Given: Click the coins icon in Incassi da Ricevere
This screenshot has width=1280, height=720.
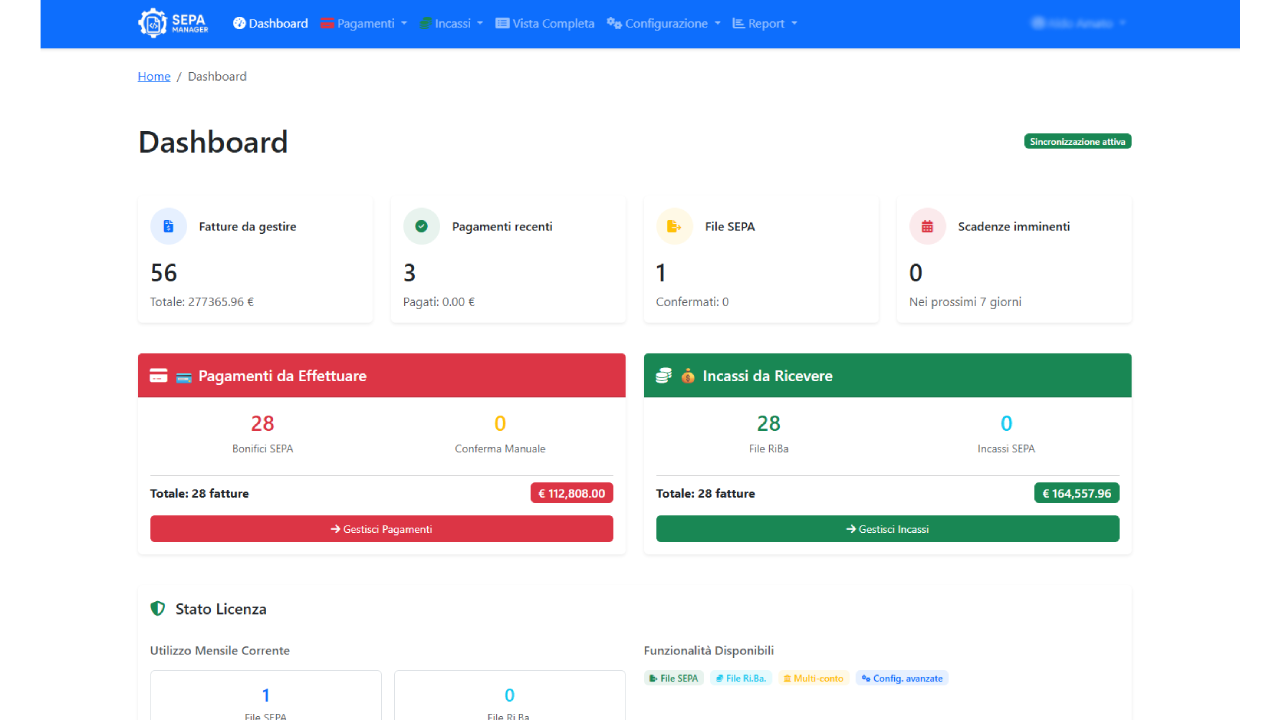Looking at the screenshot, I should 663,376.
